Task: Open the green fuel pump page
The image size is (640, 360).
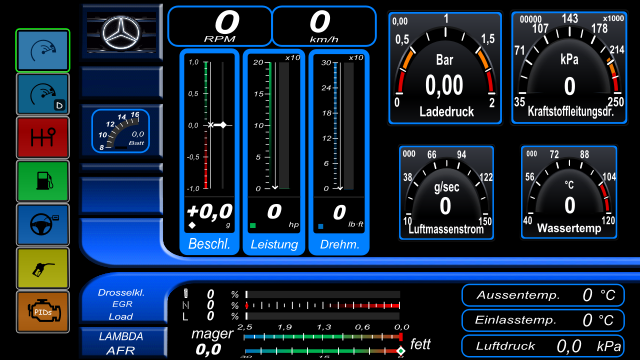Action: coord(43,181)
